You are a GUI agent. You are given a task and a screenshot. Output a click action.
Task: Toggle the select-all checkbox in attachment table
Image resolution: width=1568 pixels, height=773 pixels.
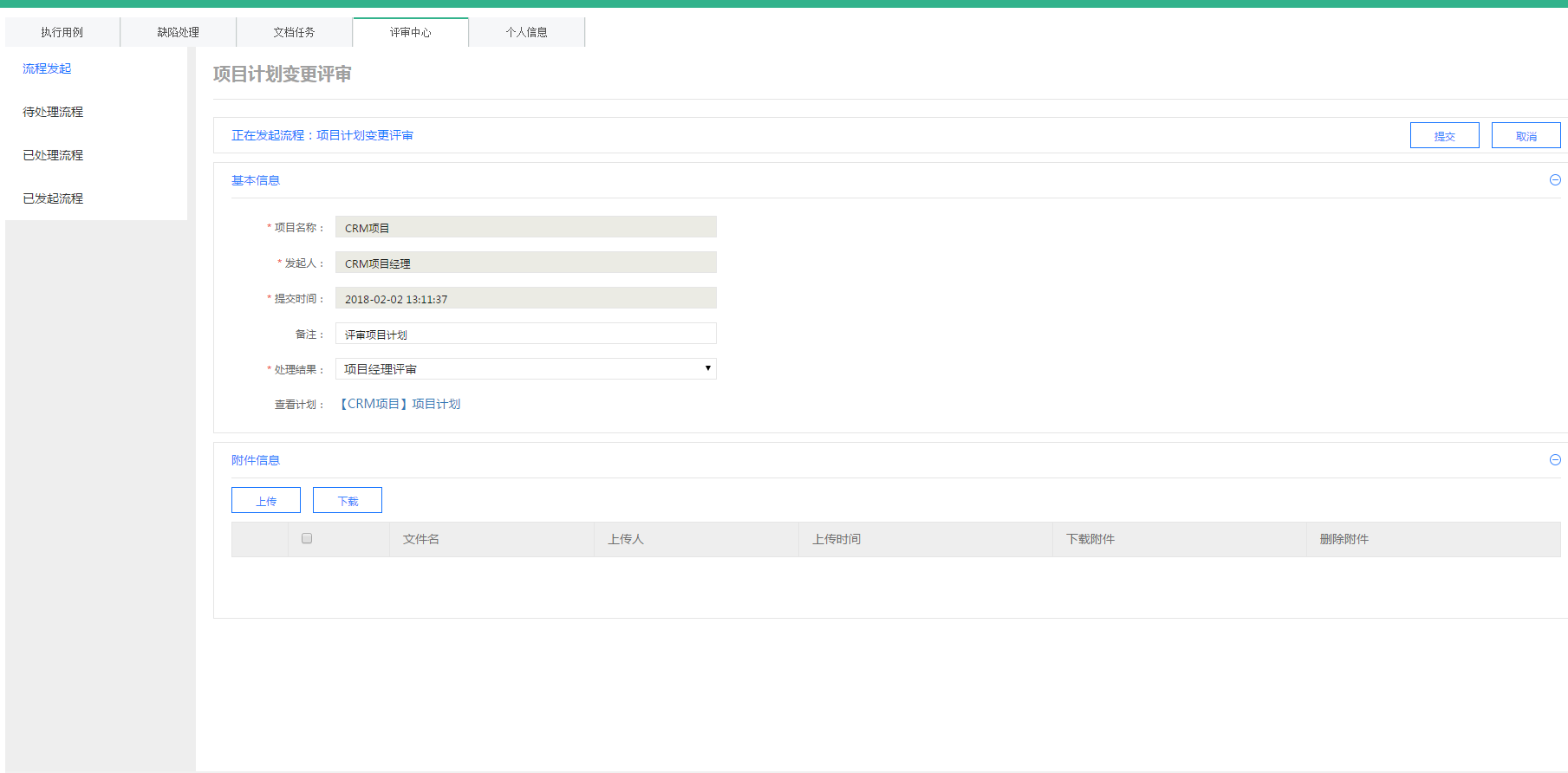click(307, 538)
